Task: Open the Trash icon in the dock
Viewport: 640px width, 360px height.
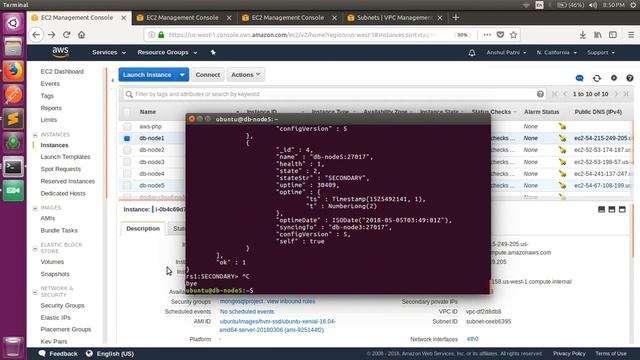Action: point(13,347)
